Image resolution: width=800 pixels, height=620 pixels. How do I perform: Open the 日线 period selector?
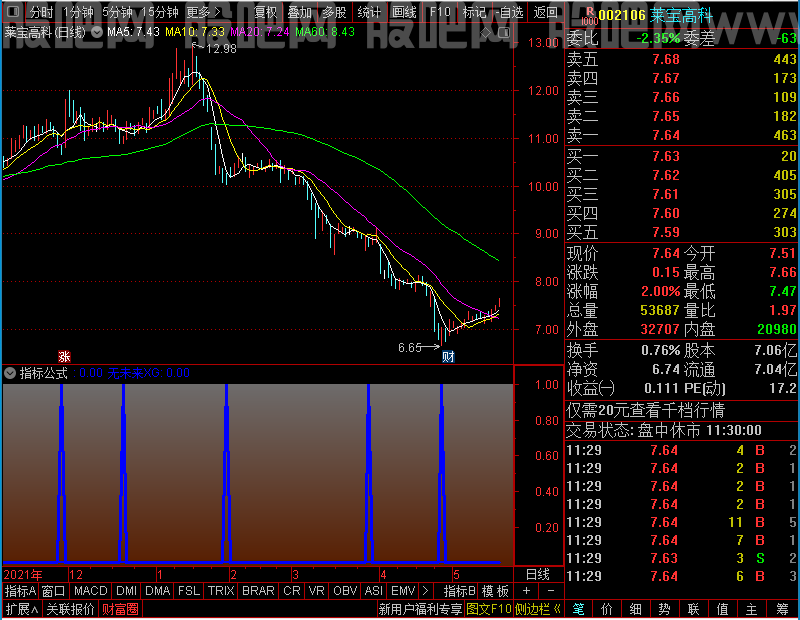pos(538,575)
